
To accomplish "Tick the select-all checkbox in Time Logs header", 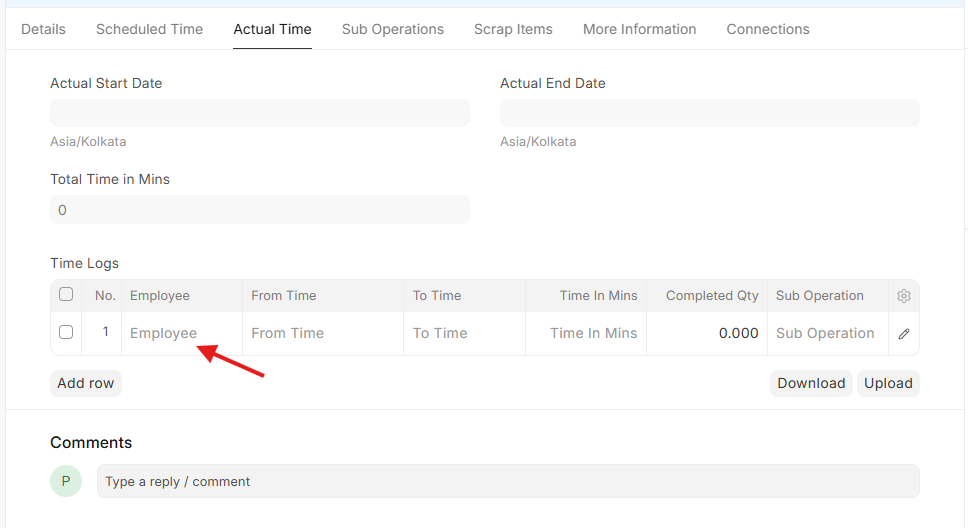I will click(x=66, y=295).
